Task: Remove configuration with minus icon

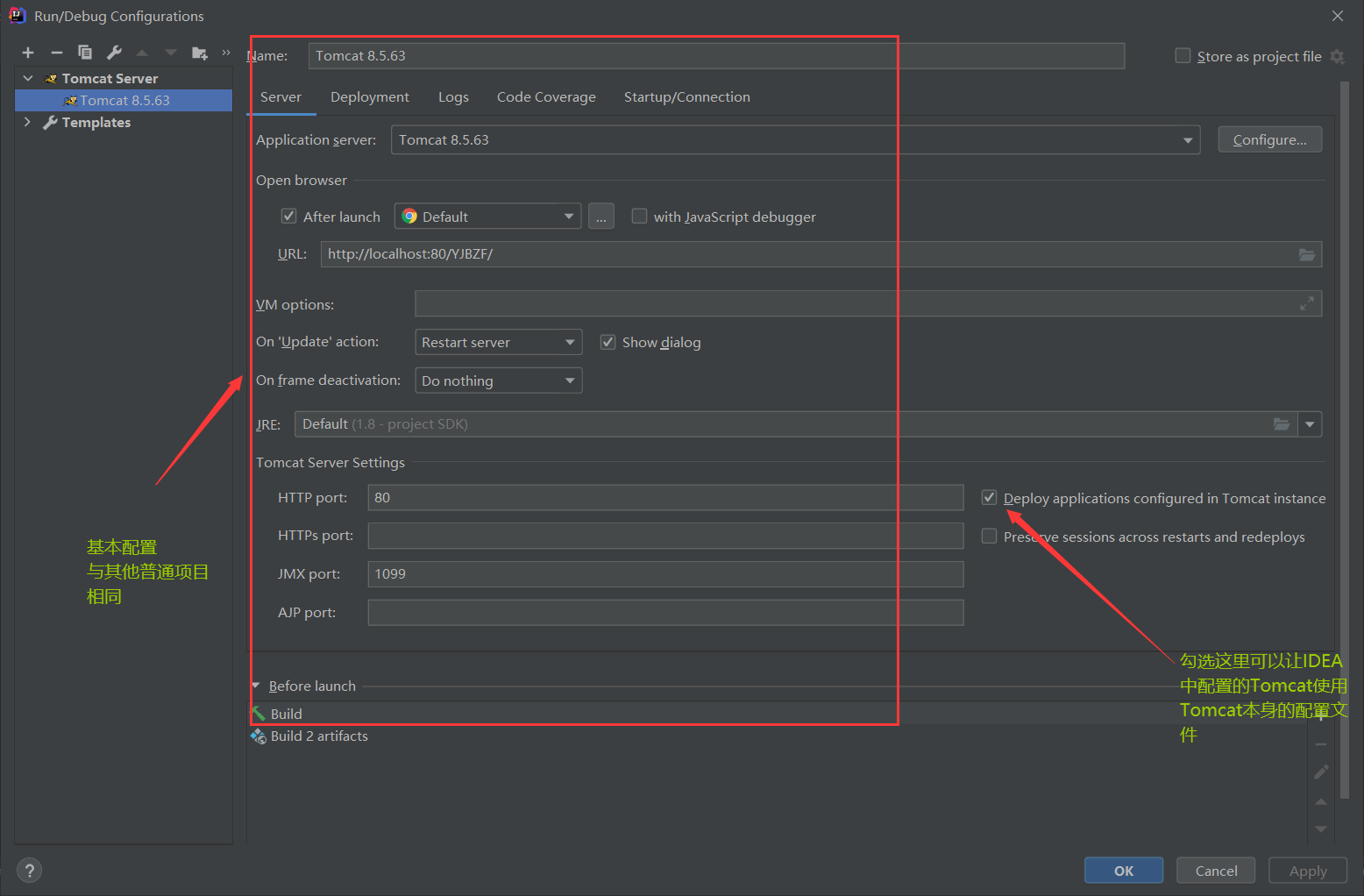Action: coord(57,53)
